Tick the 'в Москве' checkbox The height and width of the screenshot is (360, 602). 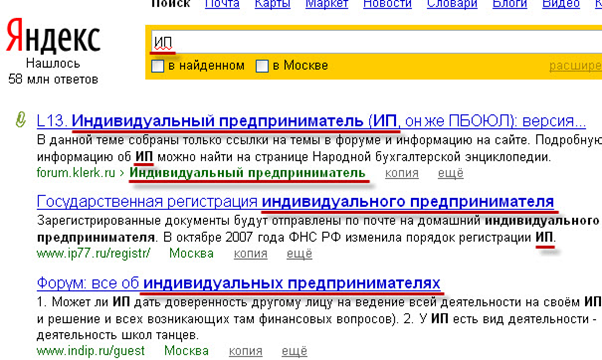pos(262,66)
